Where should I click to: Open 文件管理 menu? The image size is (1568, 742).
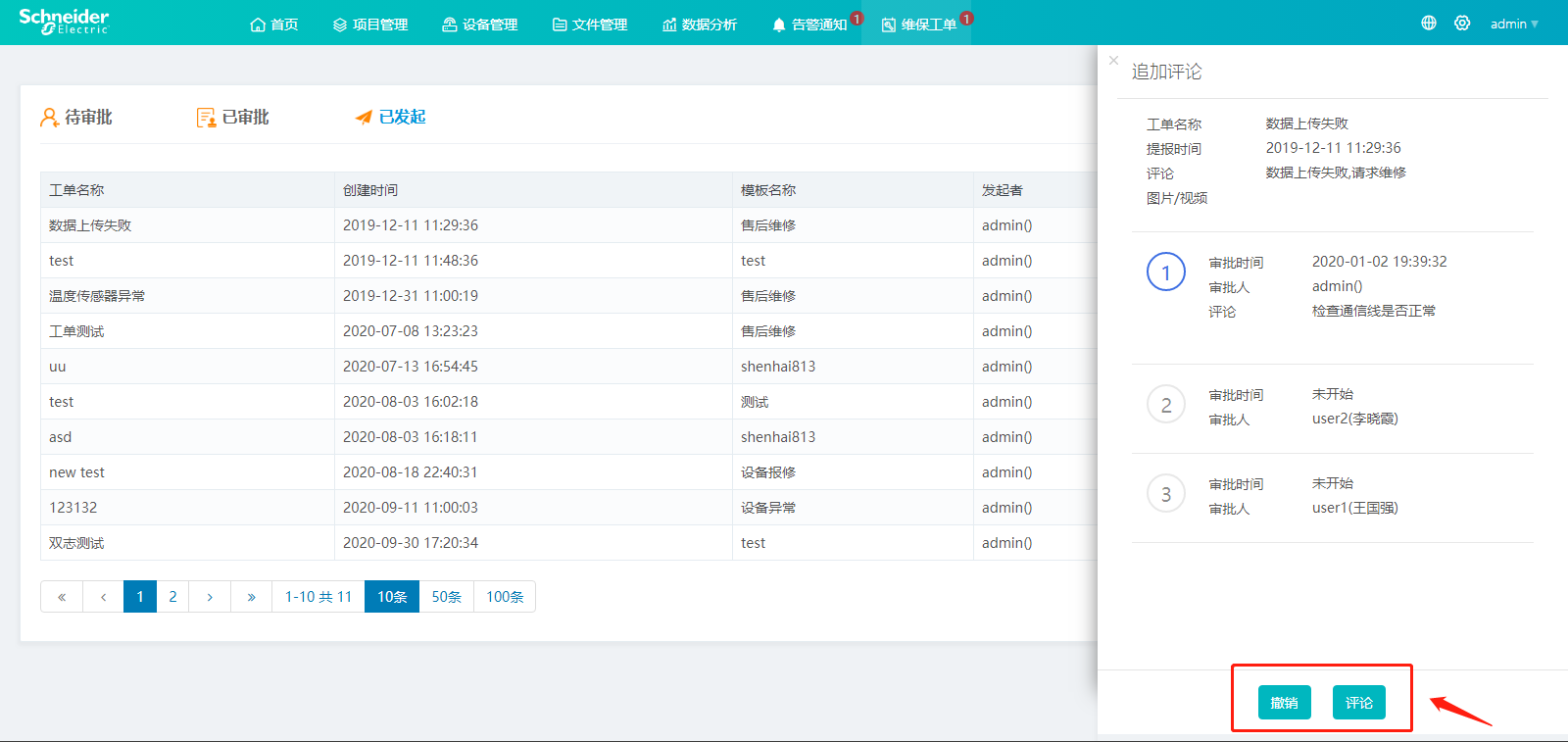pyautogui.click(x=590, y=25)
